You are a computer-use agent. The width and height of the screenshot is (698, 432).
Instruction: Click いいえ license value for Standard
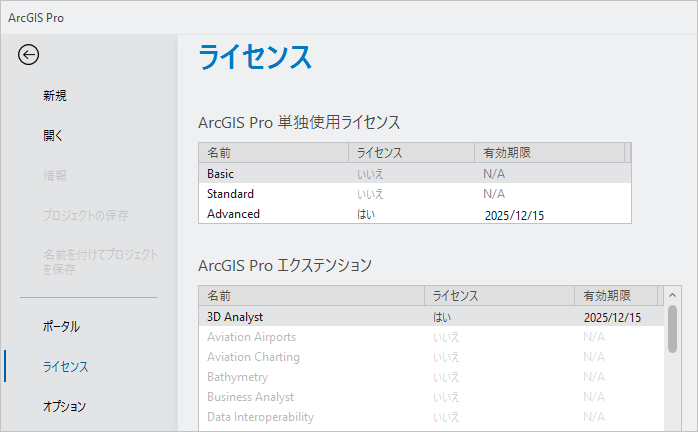[x=370, y=194]
